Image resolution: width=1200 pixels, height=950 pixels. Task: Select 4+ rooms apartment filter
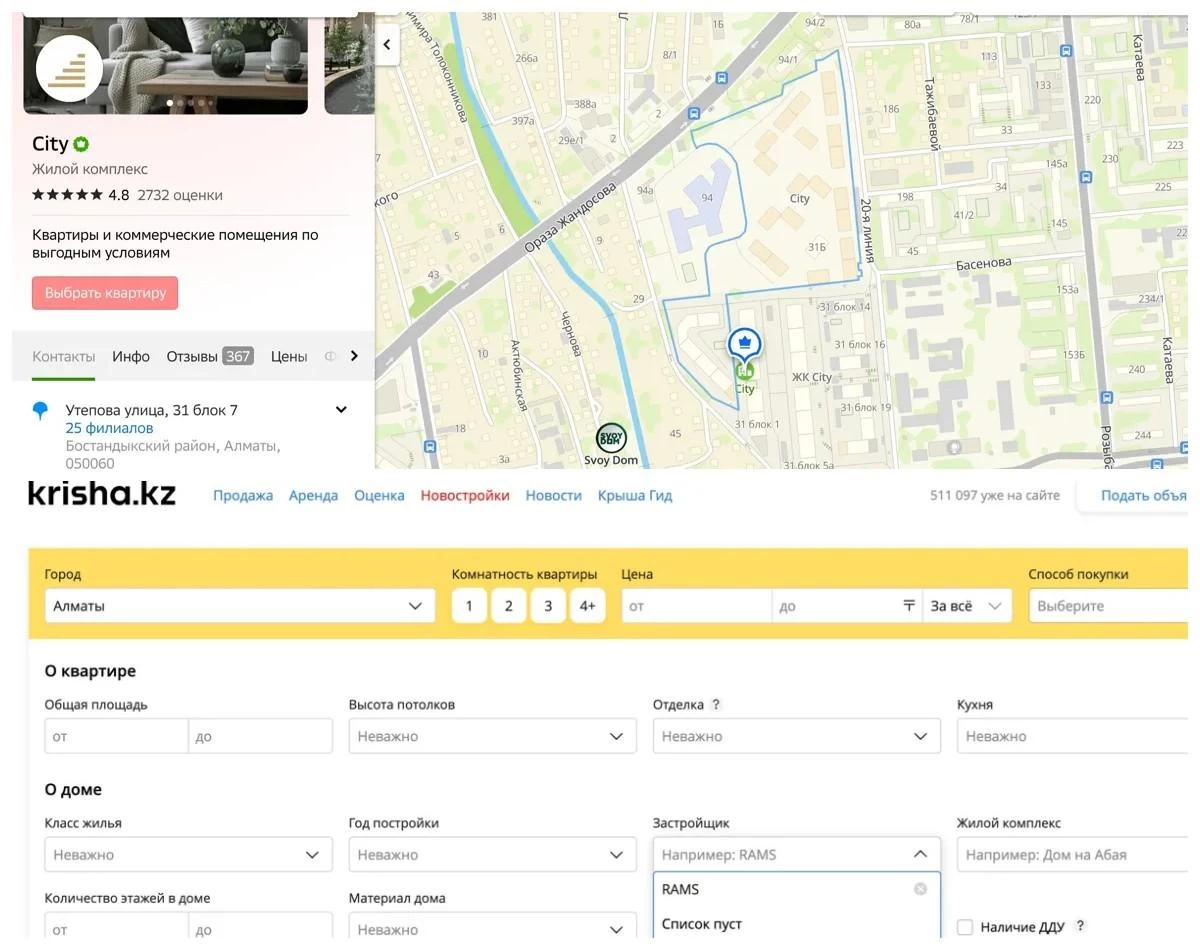(x=587, y=606)
